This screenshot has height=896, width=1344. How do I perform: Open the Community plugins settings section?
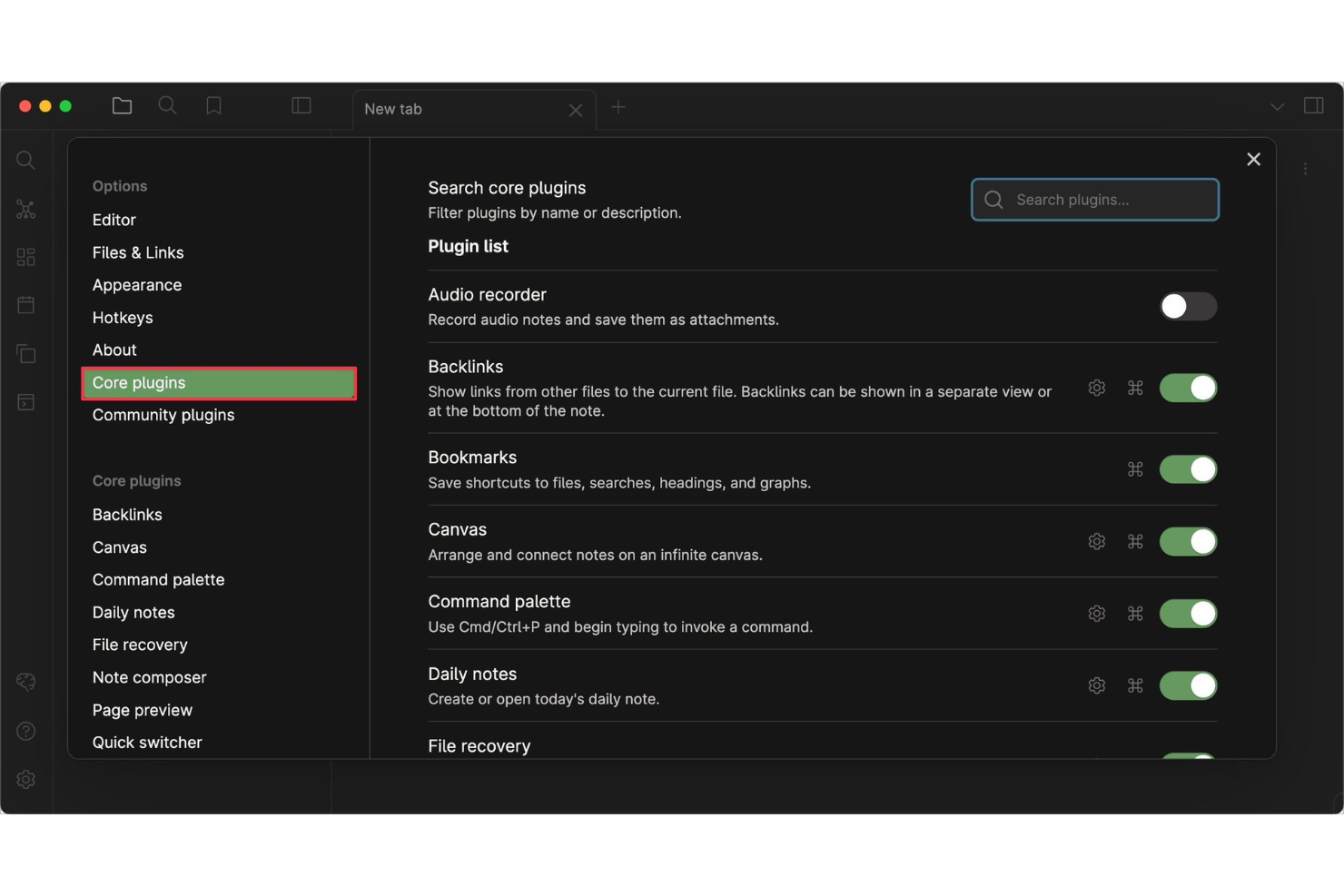(163, 415)
